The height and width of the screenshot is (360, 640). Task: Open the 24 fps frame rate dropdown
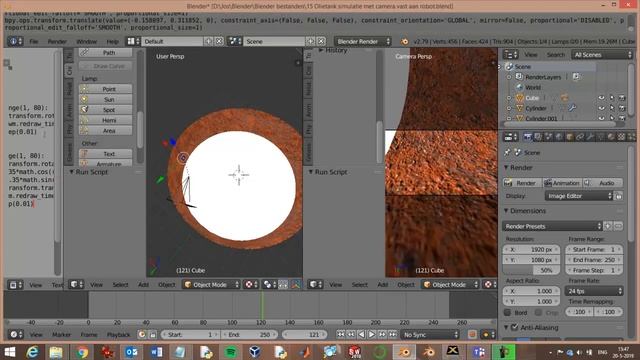pos(594,291)
